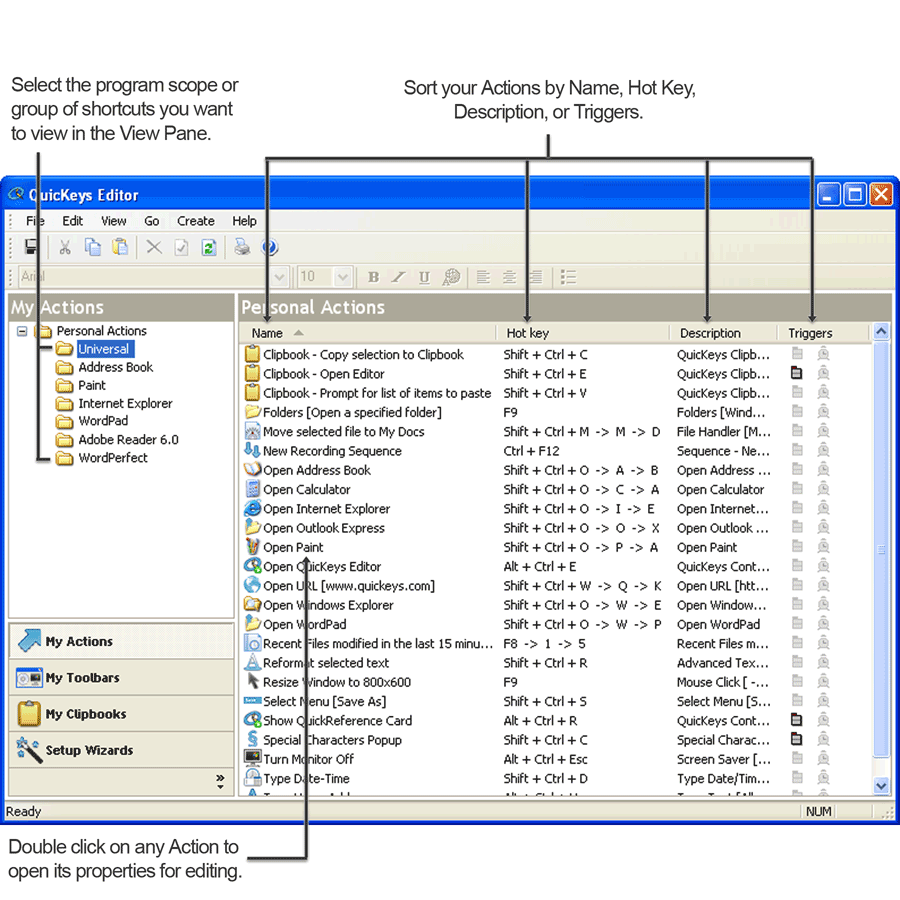Viewport: 900px width, 900px height.
Task: Select the "Open Outlook Express" action
Action: [324, 528]
